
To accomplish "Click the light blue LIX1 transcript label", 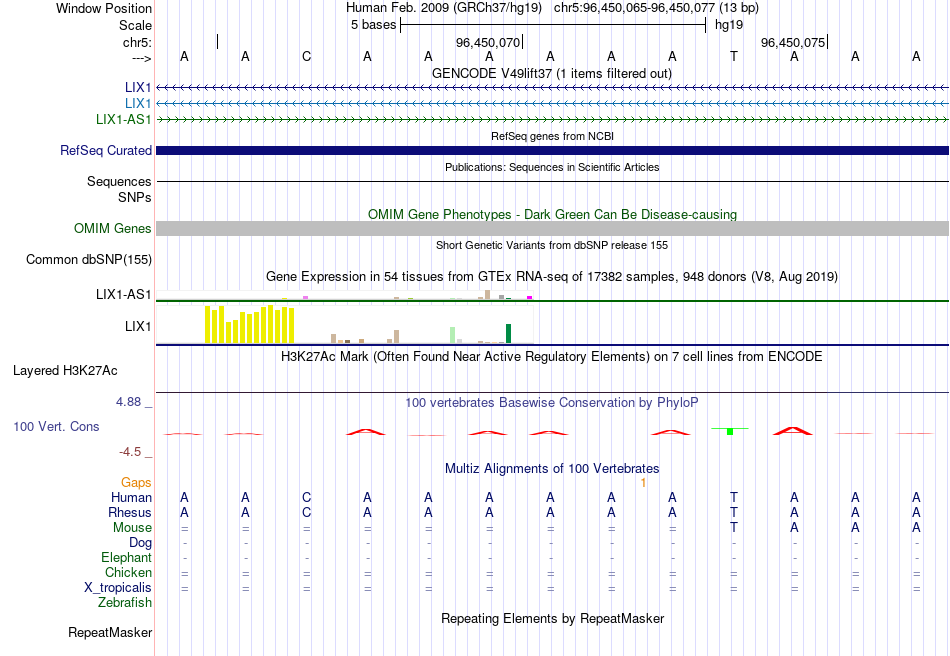I will pos(138,103).
